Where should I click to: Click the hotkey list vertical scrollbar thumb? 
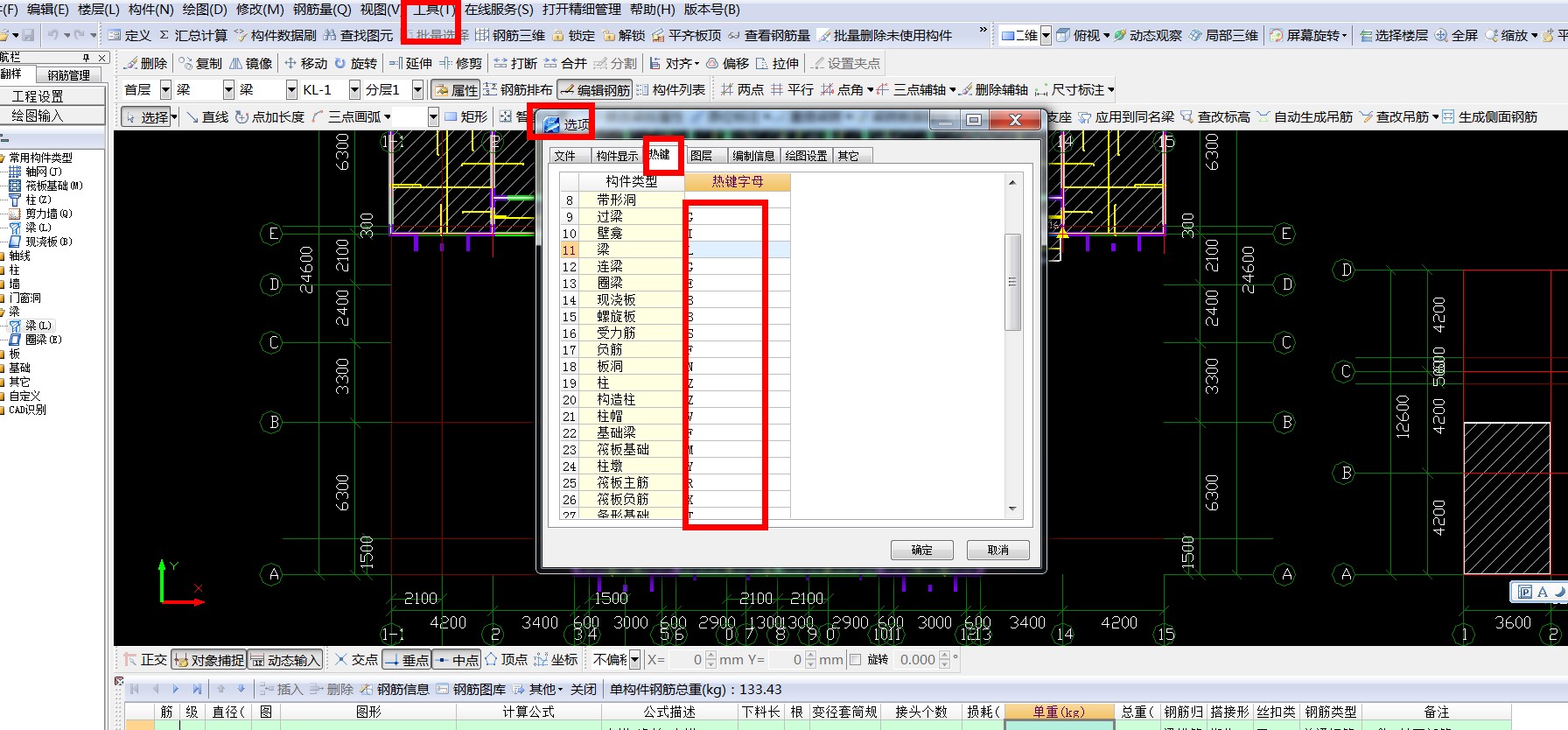pyautogui.click(x=1012, y=282)
